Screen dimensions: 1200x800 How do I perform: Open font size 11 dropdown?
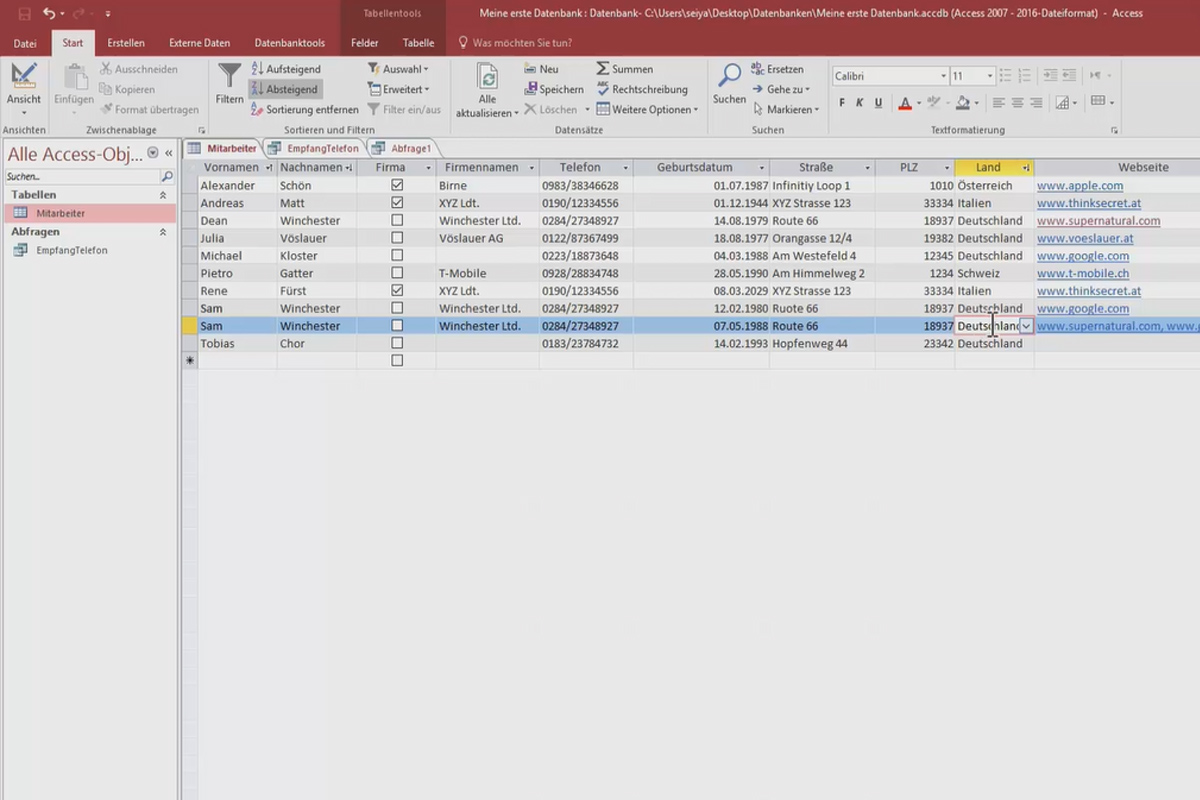click(x=990, y=76)
